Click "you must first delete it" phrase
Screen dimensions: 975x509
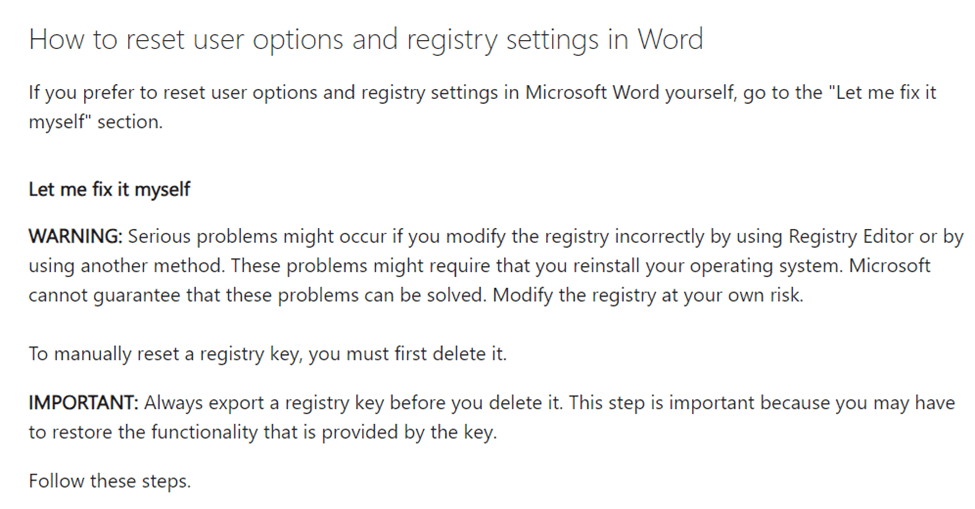(407, 354)
